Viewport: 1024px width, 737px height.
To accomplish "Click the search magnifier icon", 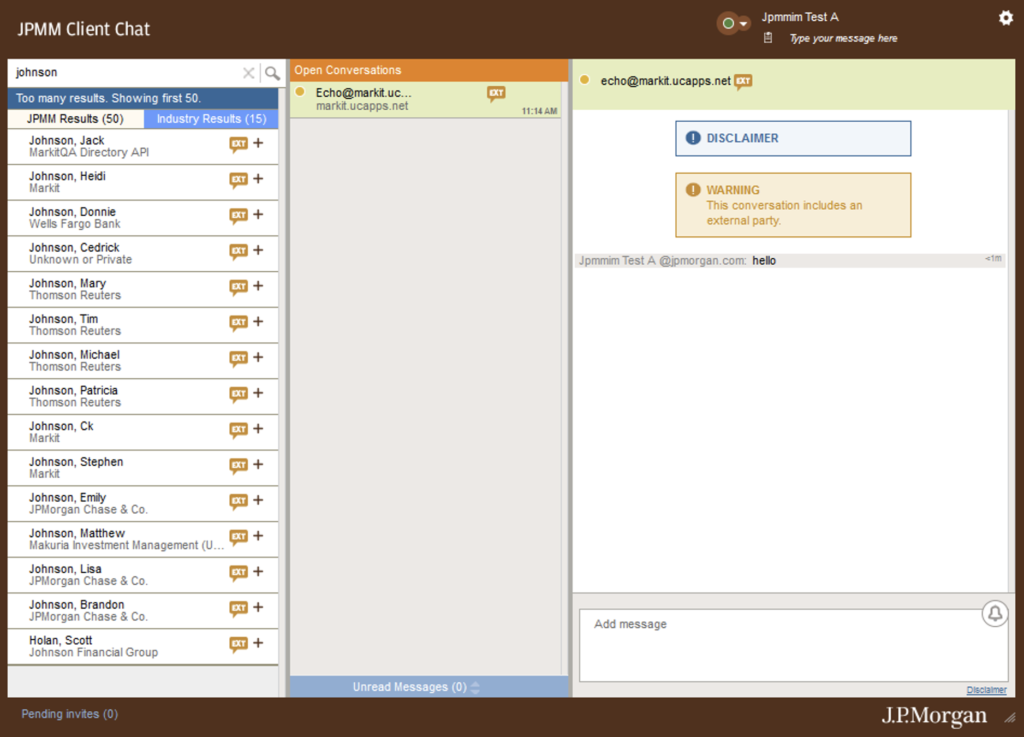I will point(272,73).
